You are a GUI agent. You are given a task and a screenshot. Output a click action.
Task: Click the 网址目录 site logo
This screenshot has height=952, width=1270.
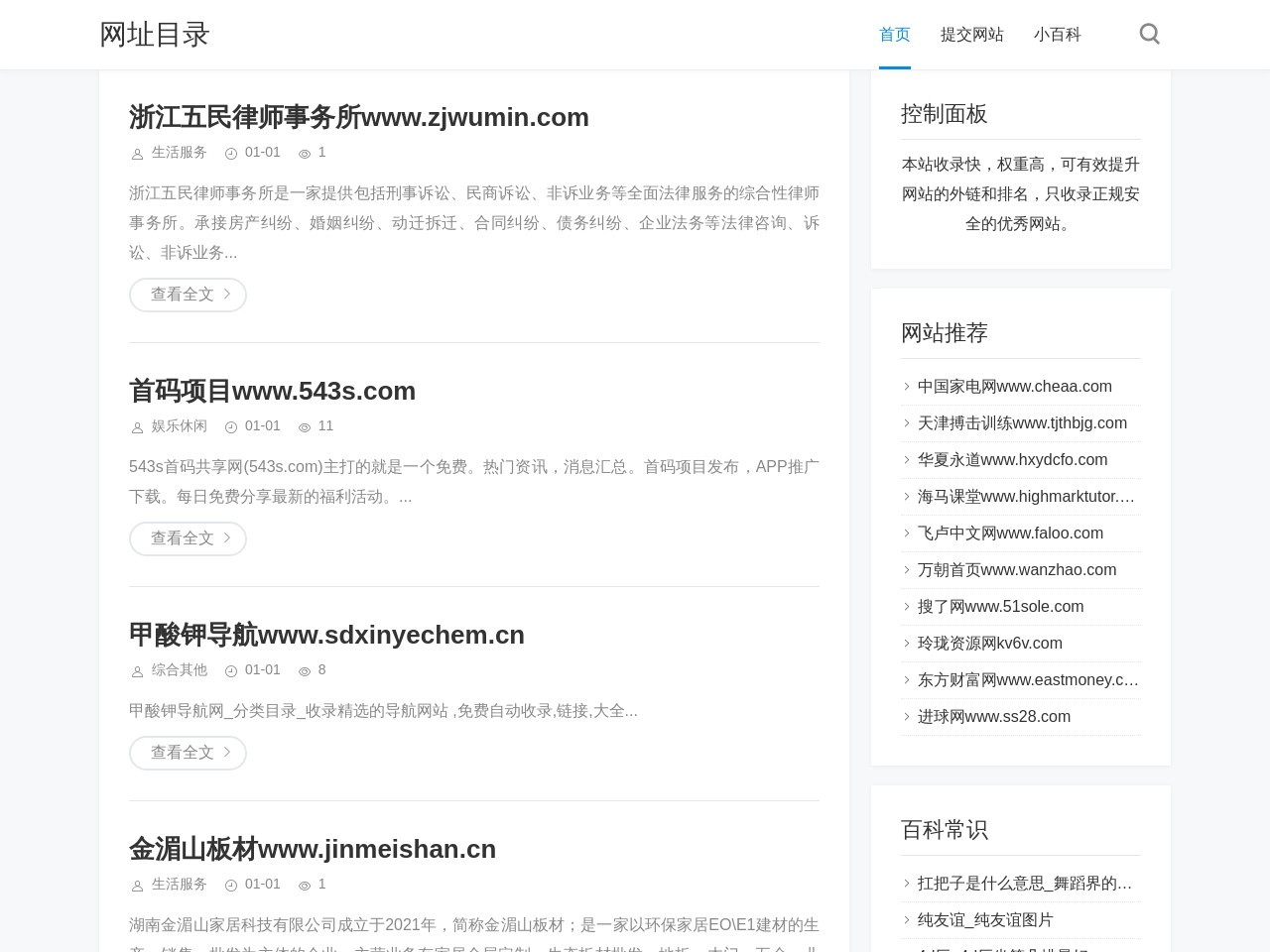155,35
